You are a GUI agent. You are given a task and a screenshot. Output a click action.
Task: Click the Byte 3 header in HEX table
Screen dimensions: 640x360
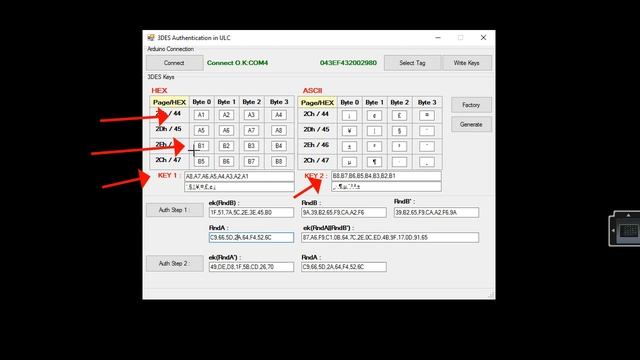click(x=279, y=102)
